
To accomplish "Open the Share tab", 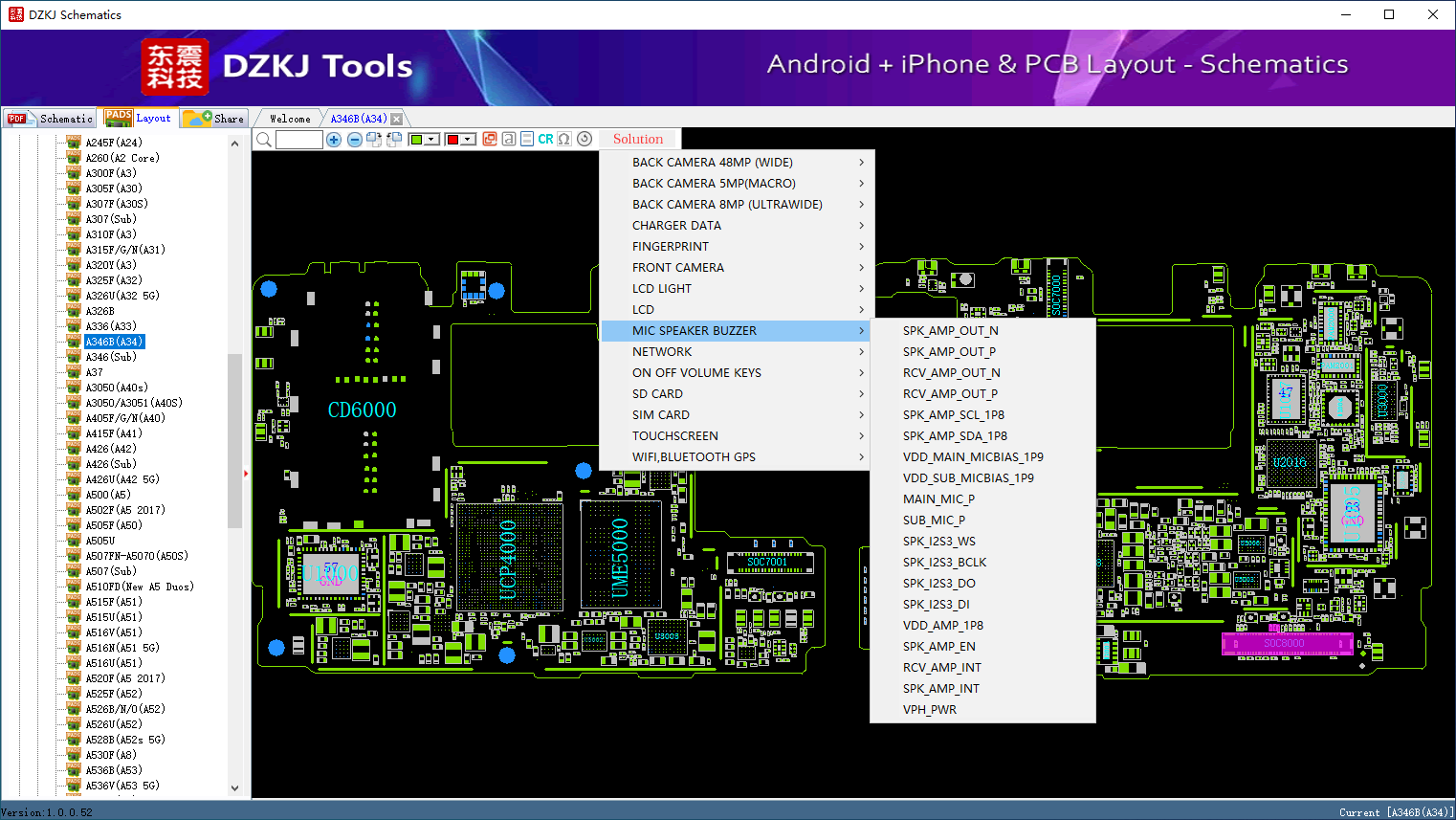I will coord(215,119).
